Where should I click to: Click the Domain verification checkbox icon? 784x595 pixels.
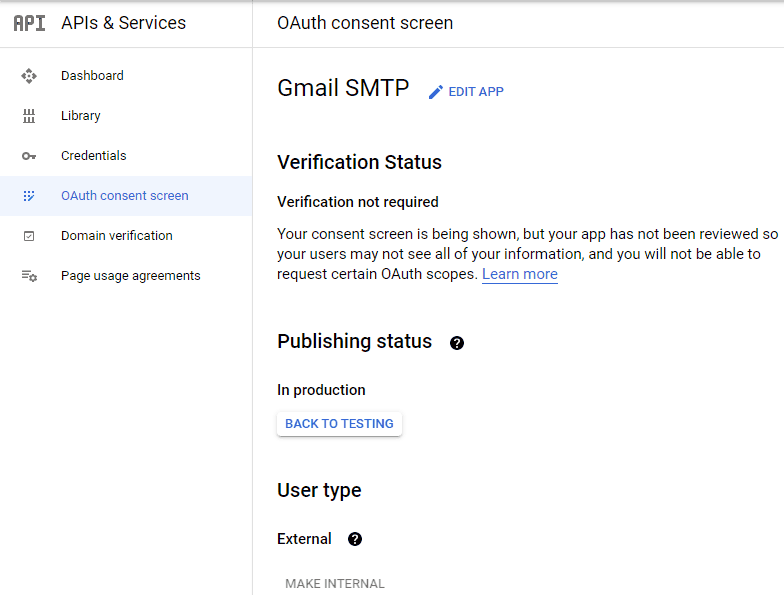pyautogui.click(x=29, y=236)
